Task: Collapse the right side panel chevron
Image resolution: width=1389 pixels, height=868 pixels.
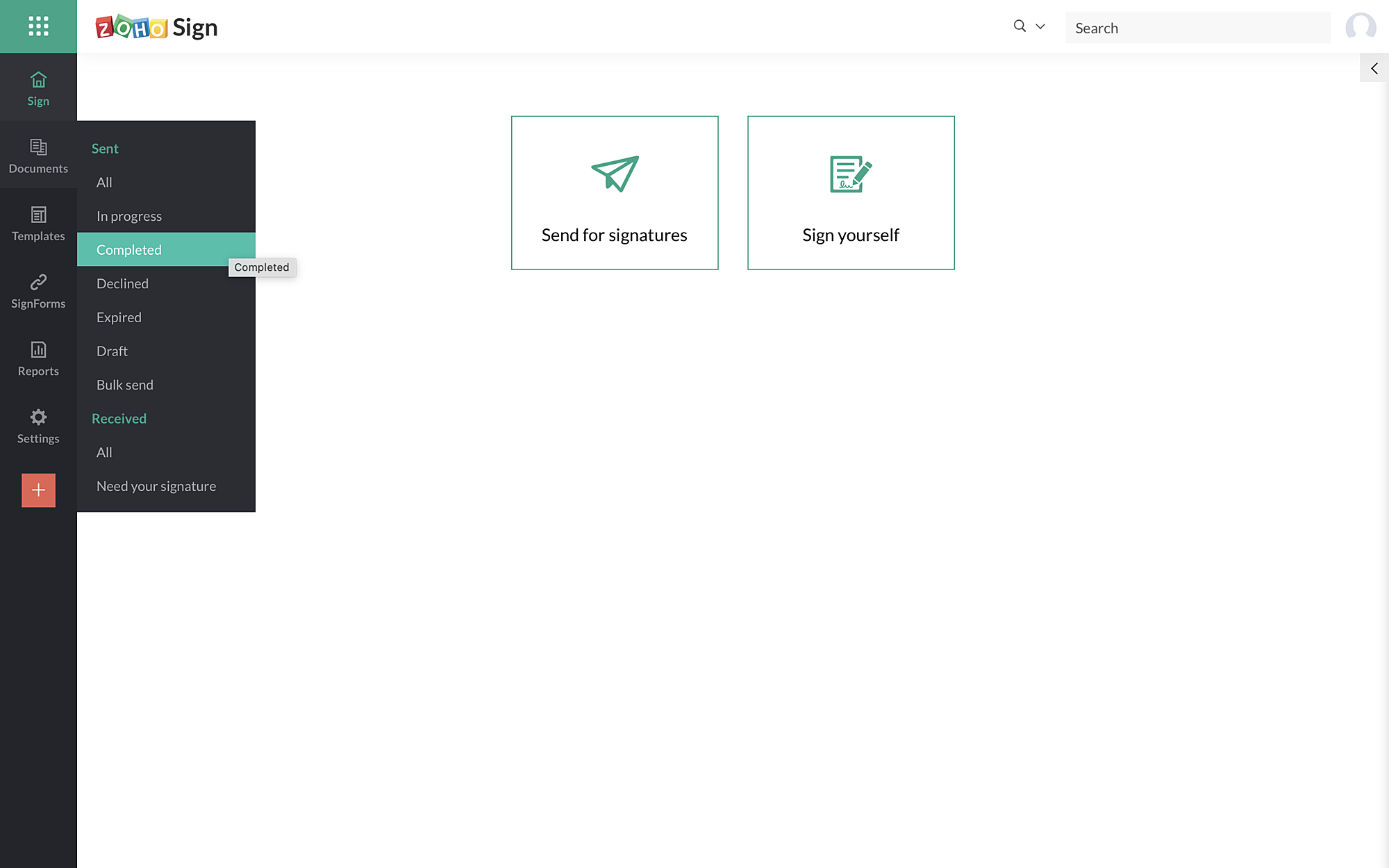Action: [1374, 68]
